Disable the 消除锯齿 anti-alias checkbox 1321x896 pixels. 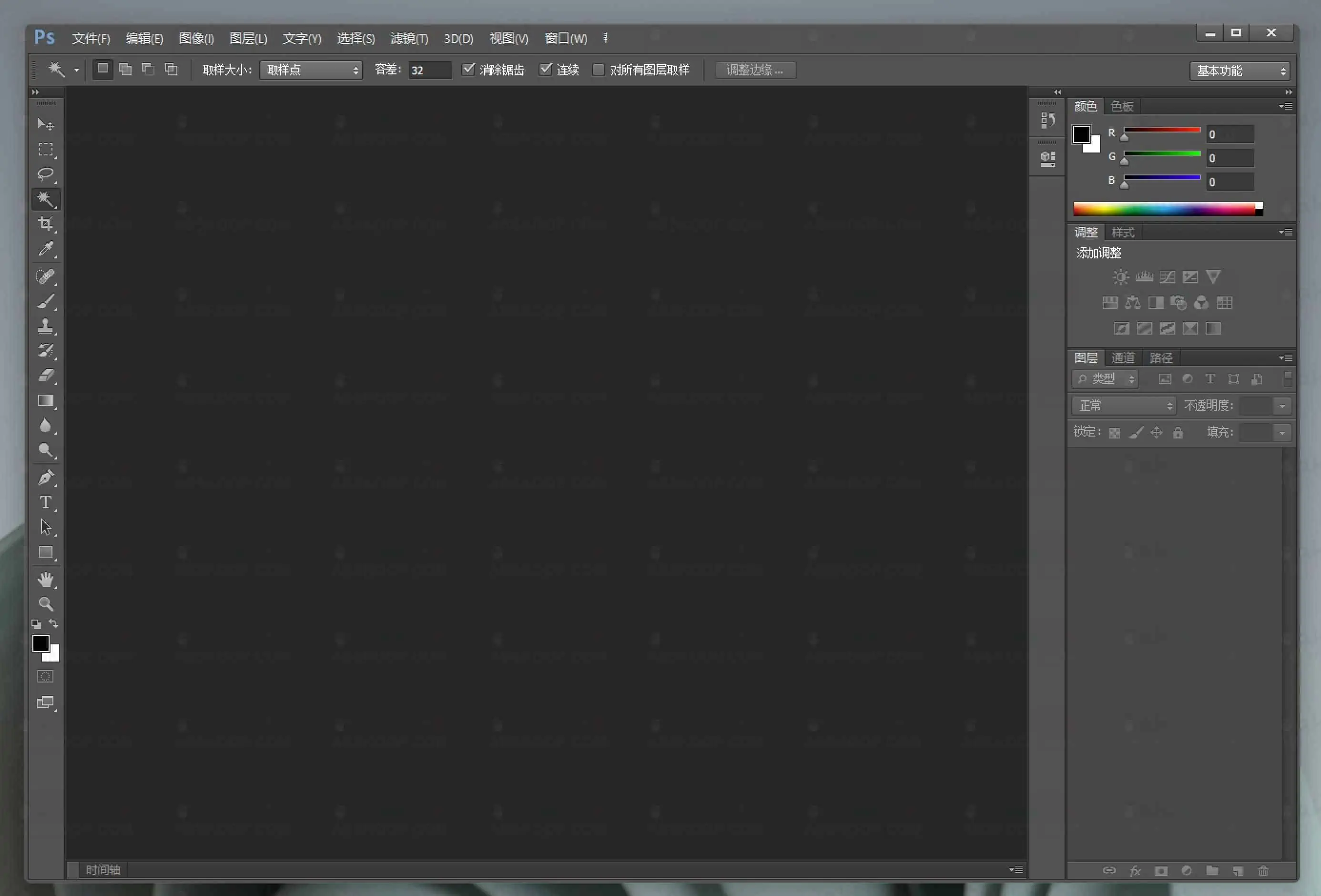point(468,70)
